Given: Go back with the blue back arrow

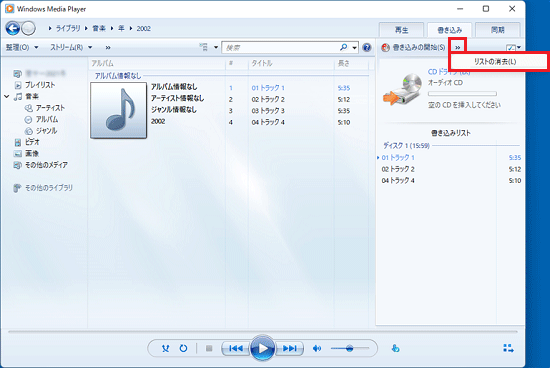Looking at the screenshot, I should (x=13, y=28).
